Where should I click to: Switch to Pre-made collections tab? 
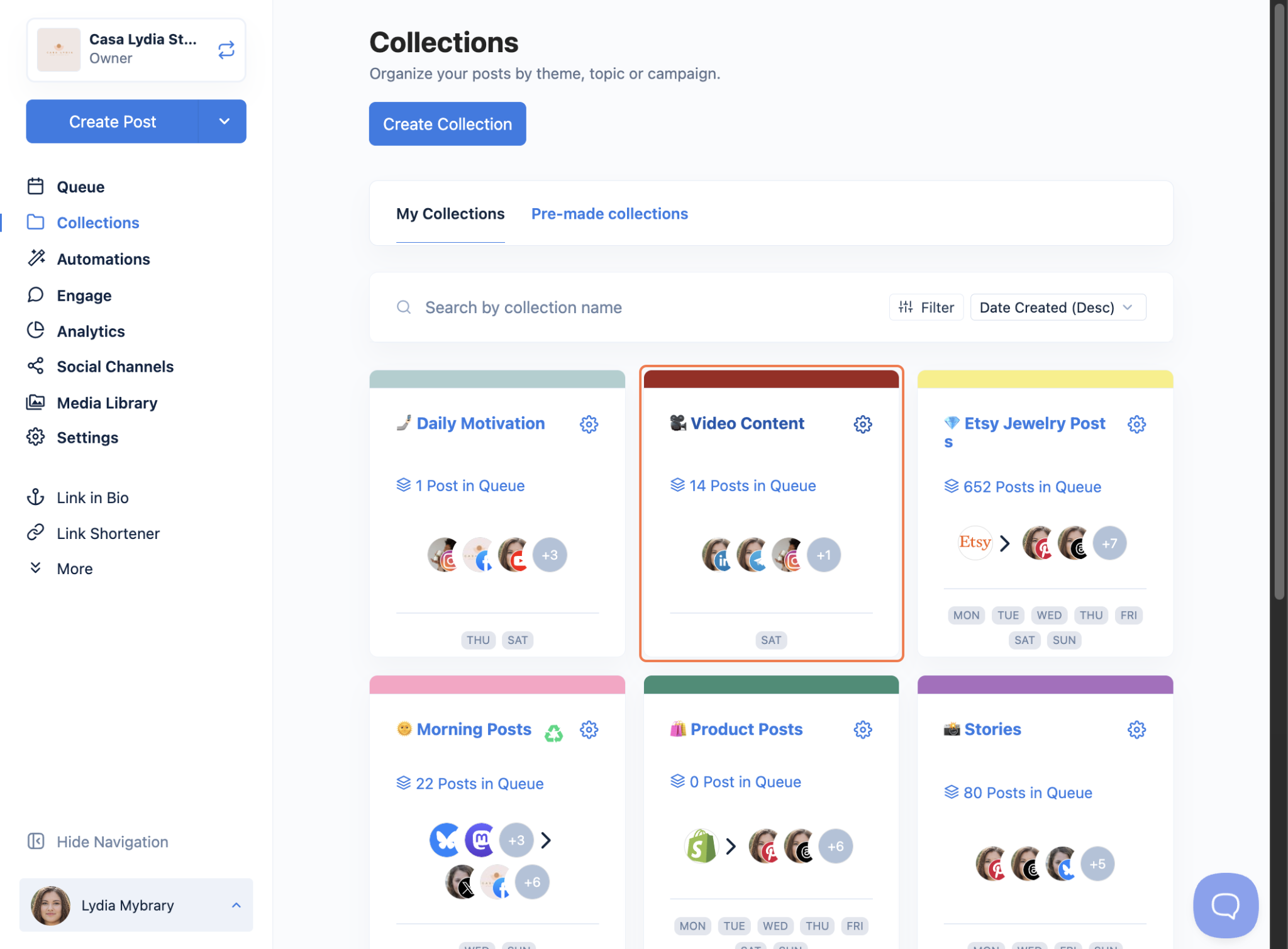pyautogui.click(x=609, y=214)
